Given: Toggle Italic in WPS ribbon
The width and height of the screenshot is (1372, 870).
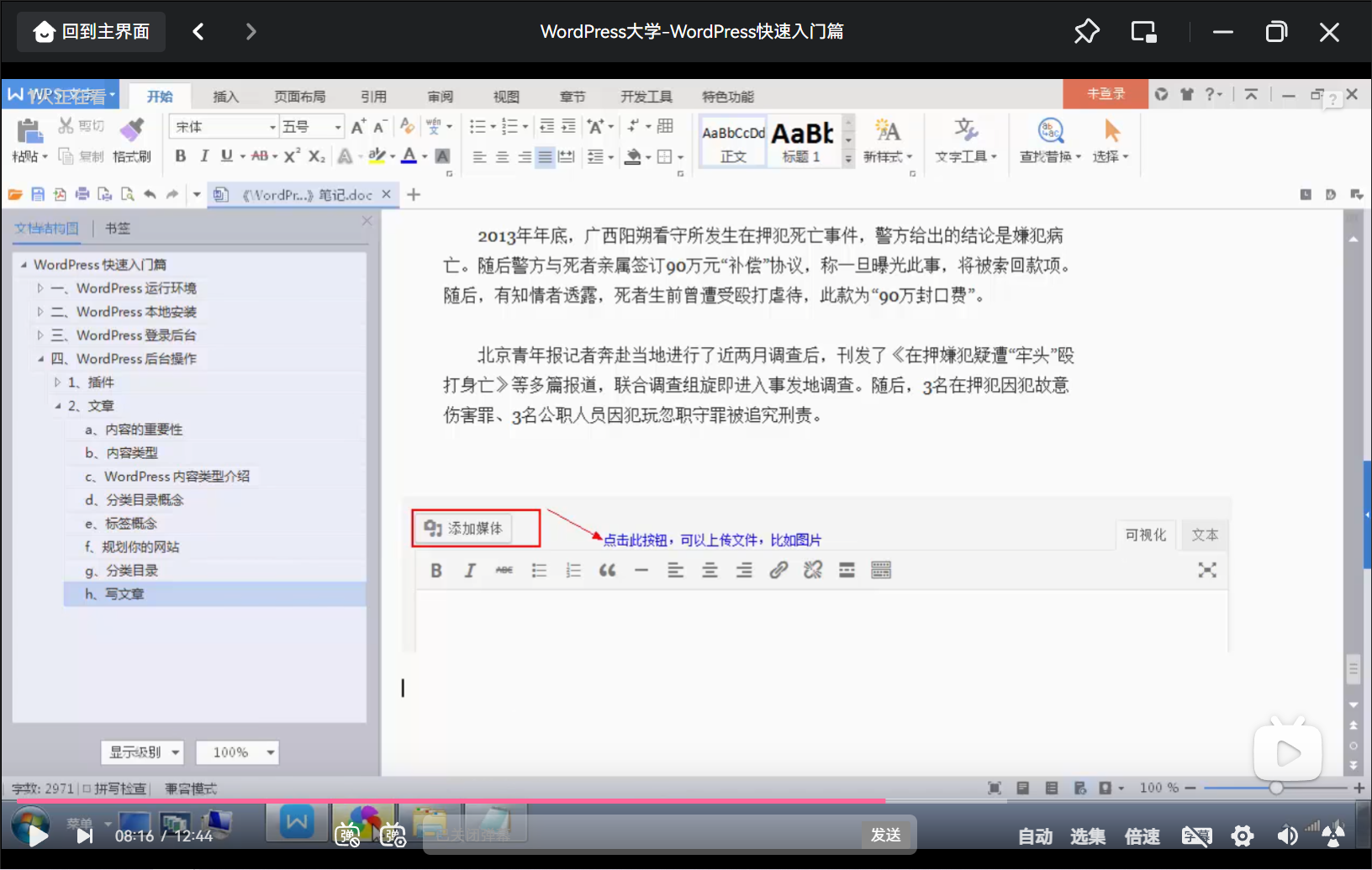Looking at the screenshot, I should pyautogui.click(x=203, y=156).
